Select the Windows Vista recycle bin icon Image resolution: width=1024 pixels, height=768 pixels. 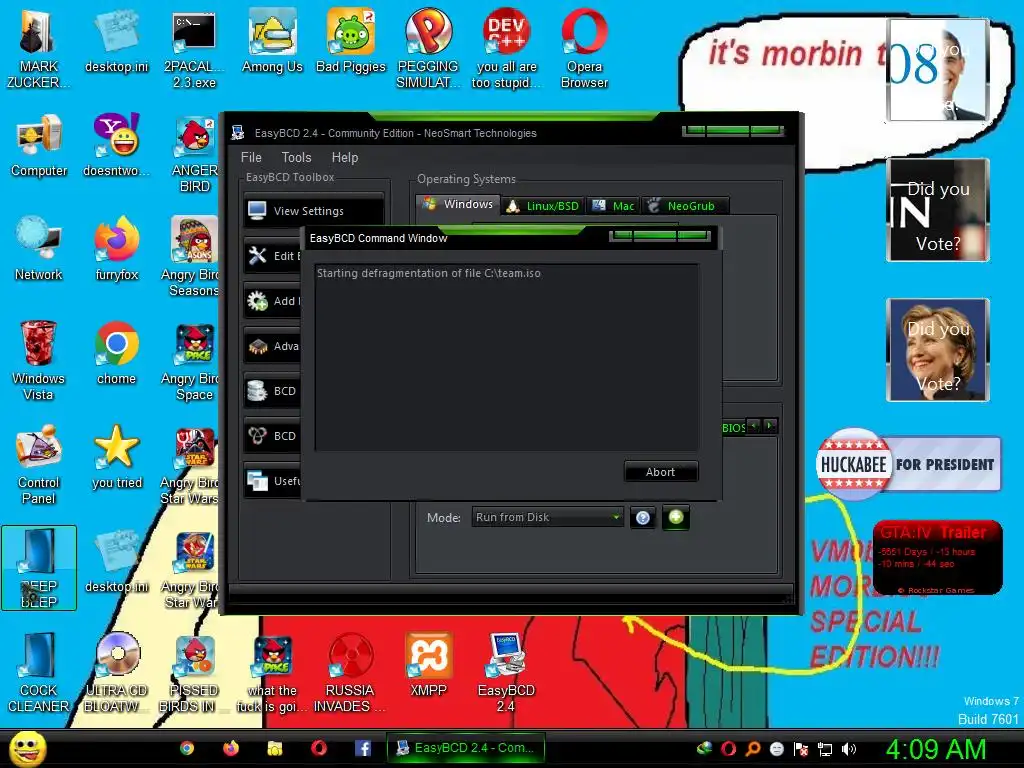(x=38, y=360)
